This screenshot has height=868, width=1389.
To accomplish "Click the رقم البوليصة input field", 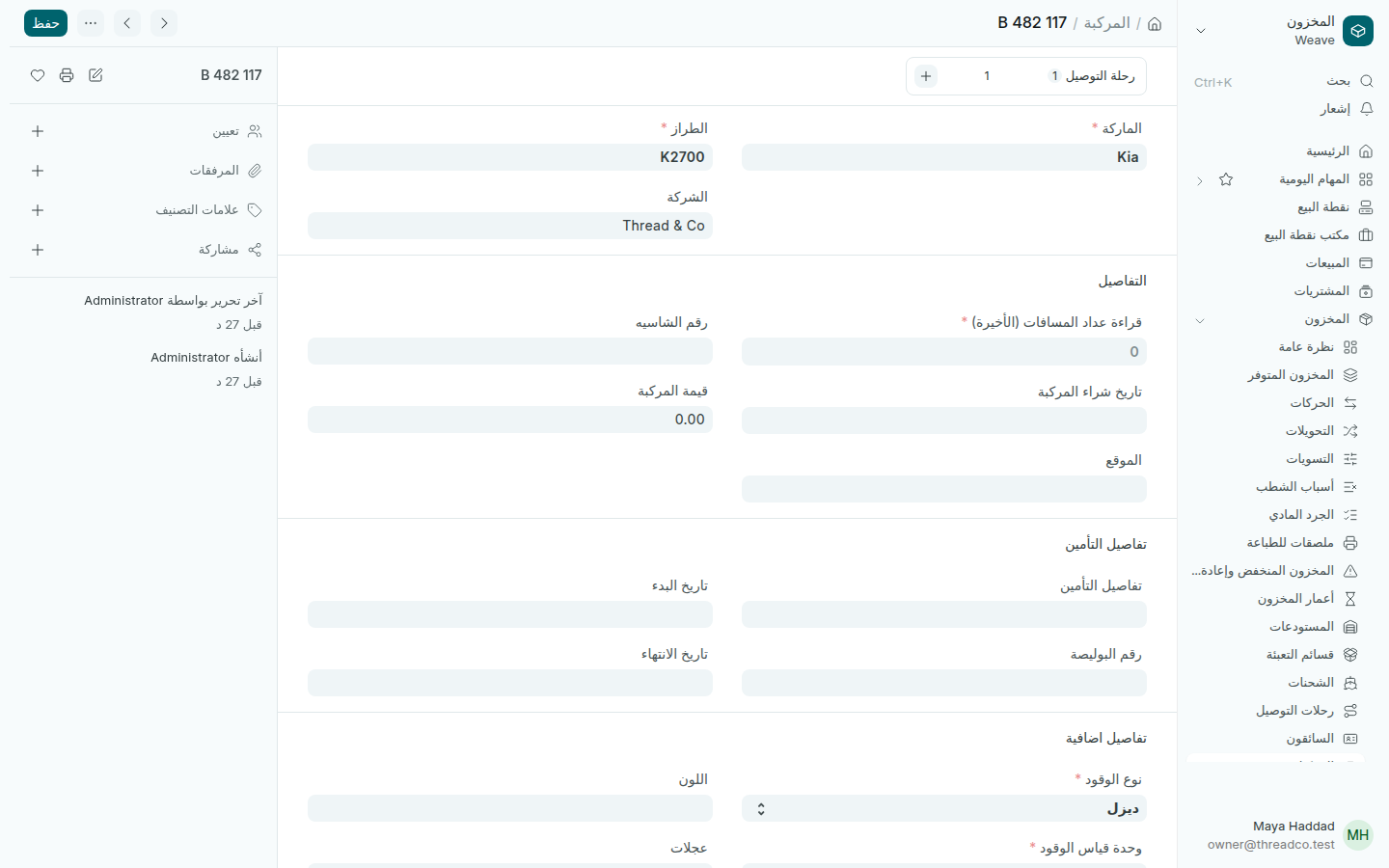I will [944, 683].
